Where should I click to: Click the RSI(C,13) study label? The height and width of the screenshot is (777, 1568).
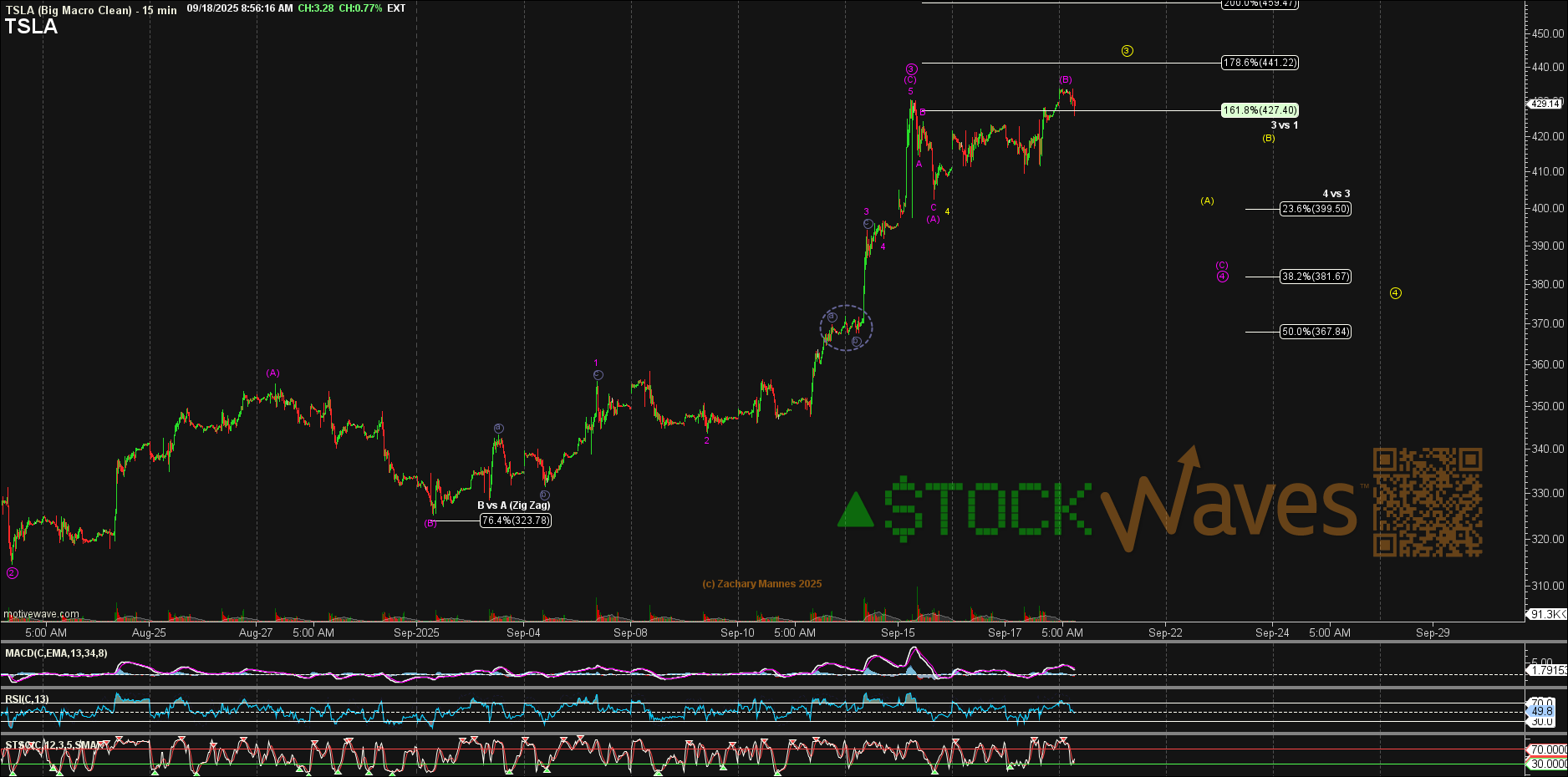[x=27, y=699]
